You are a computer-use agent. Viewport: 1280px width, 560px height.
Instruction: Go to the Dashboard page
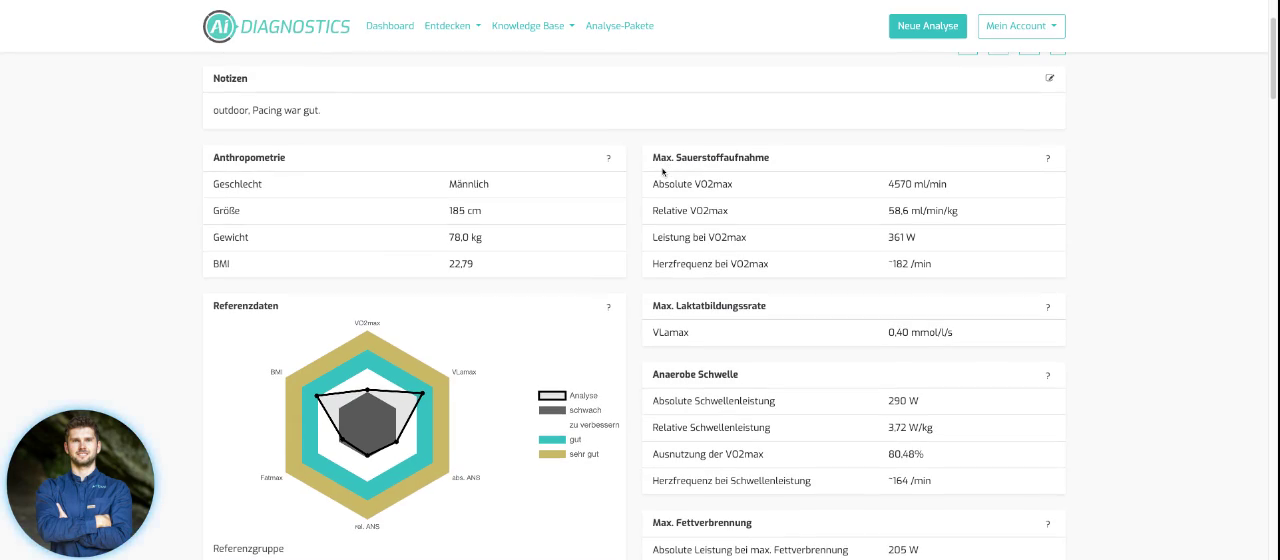point(390,26)
